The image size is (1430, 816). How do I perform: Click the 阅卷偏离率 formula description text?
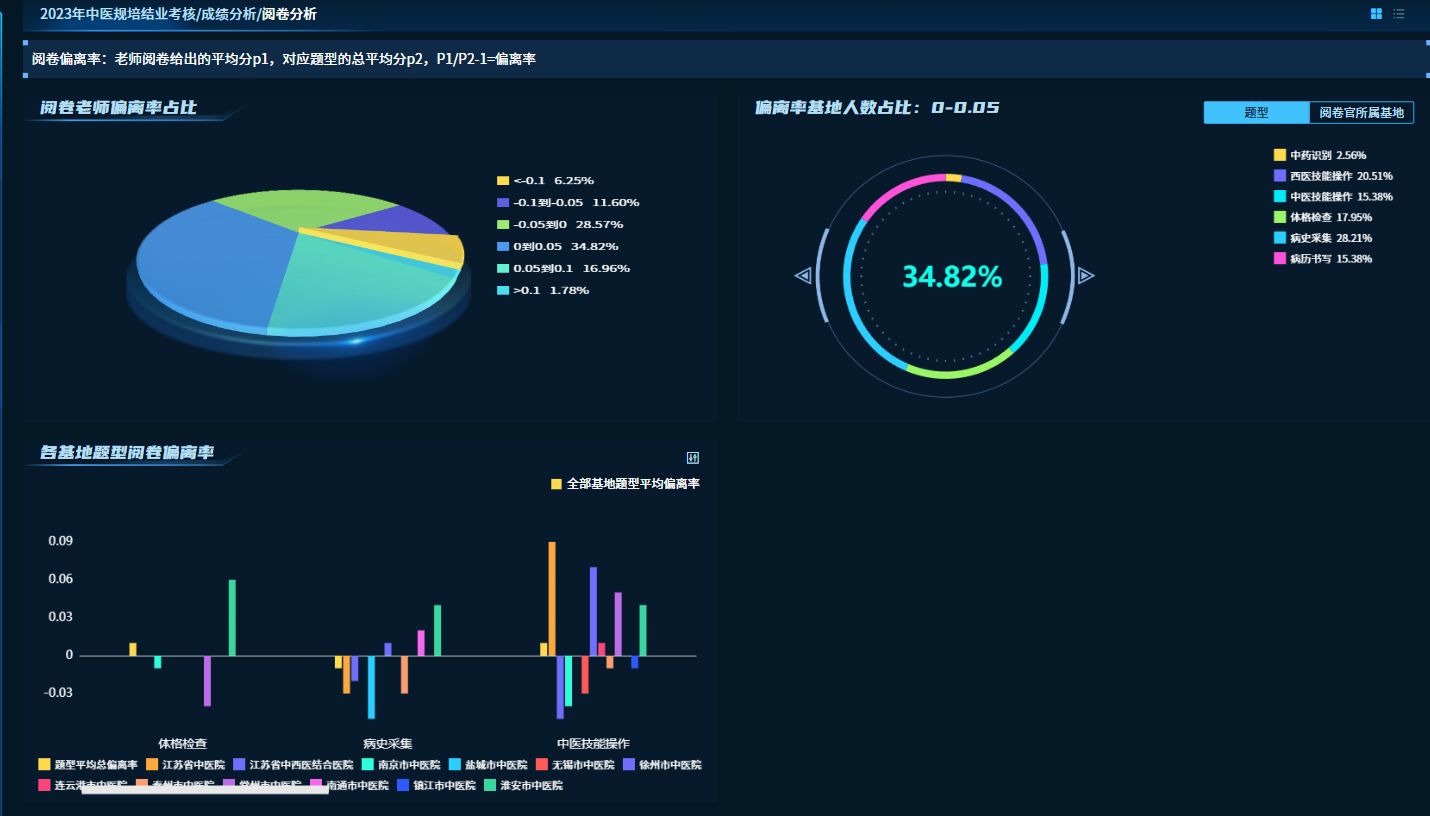tap(284, 59)
